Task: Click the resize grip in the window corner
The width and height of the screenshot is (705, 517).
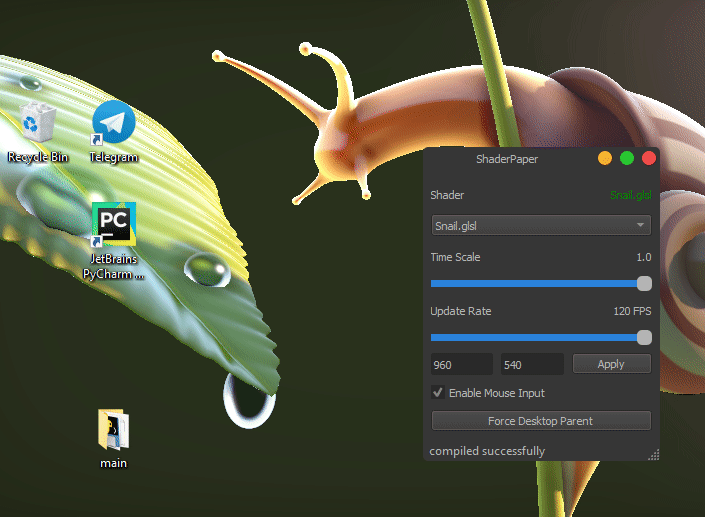Action: pos(654,455)
